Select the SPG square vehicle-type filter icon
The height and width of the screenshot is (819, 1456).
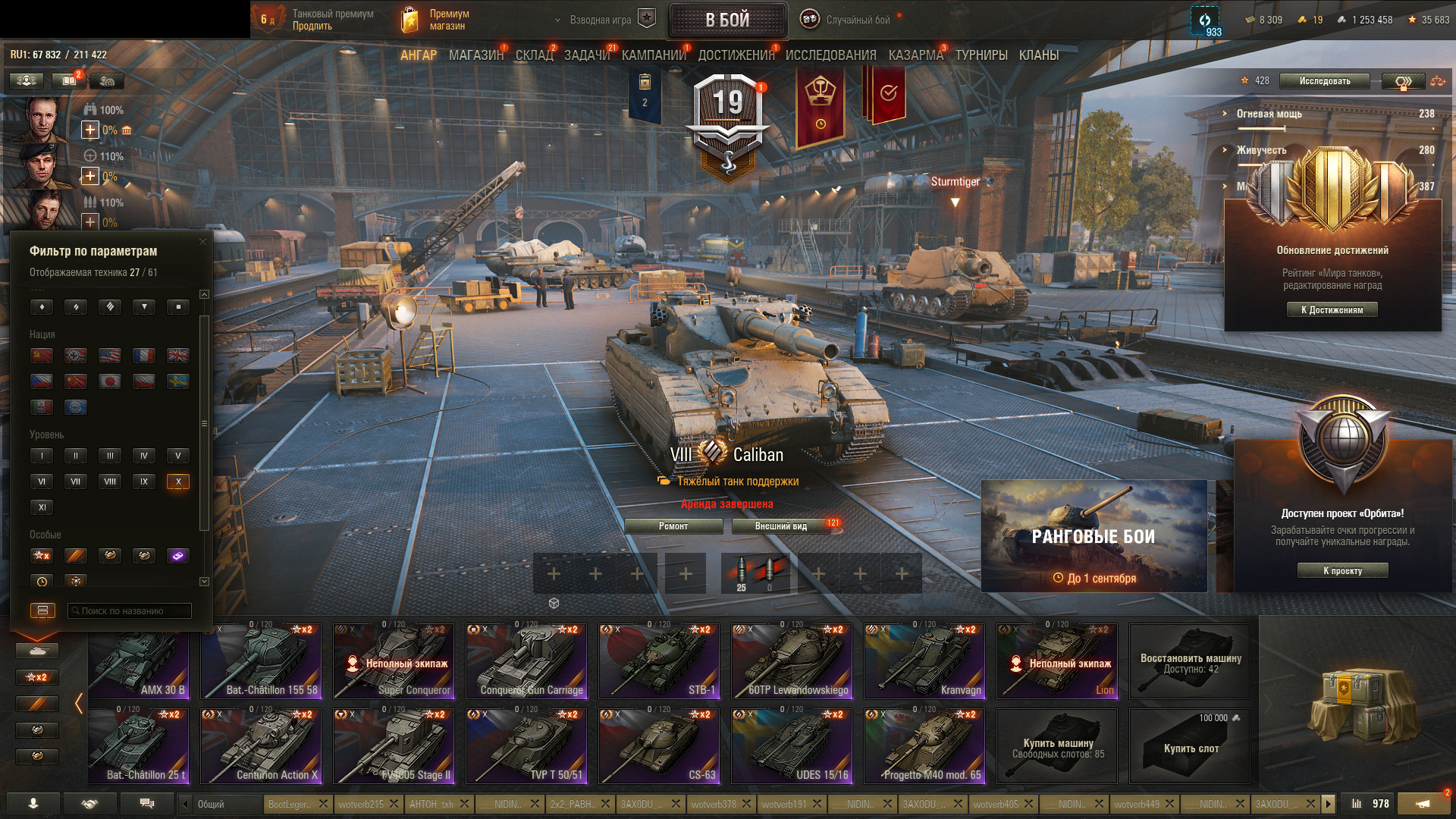click(178, 306)
